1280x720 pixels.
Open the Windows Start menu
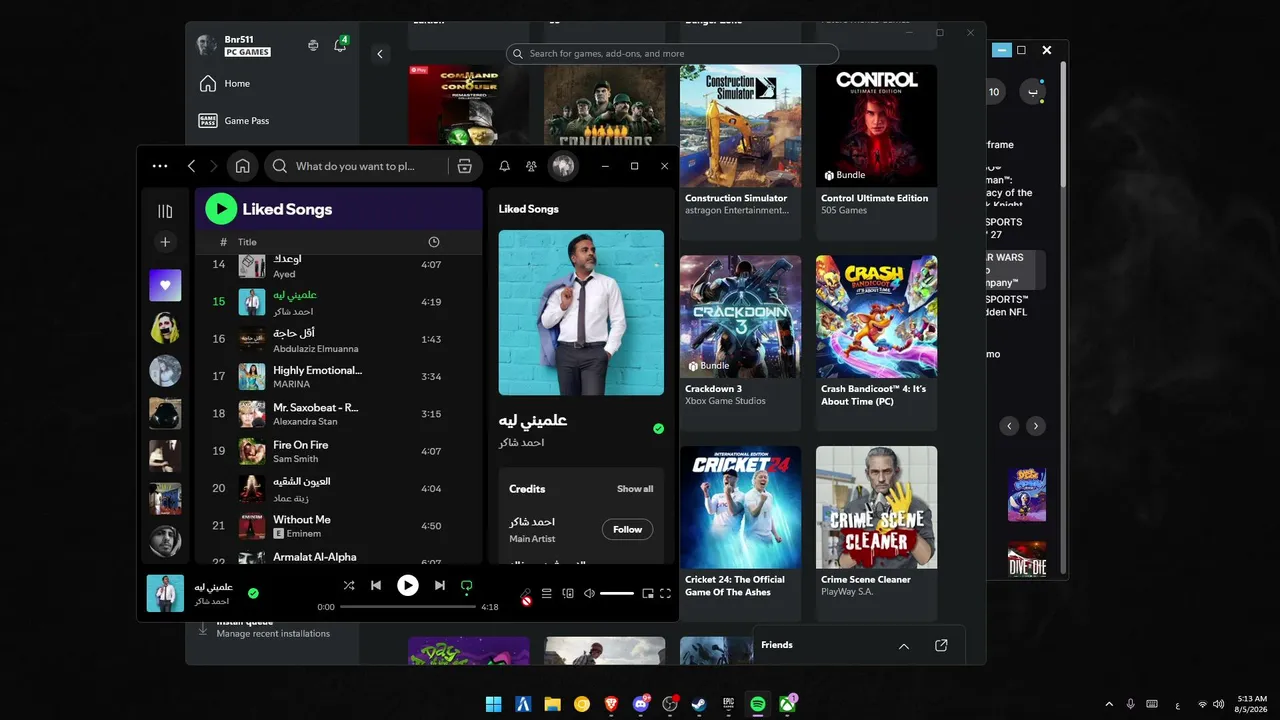click(x=494, y=704)
